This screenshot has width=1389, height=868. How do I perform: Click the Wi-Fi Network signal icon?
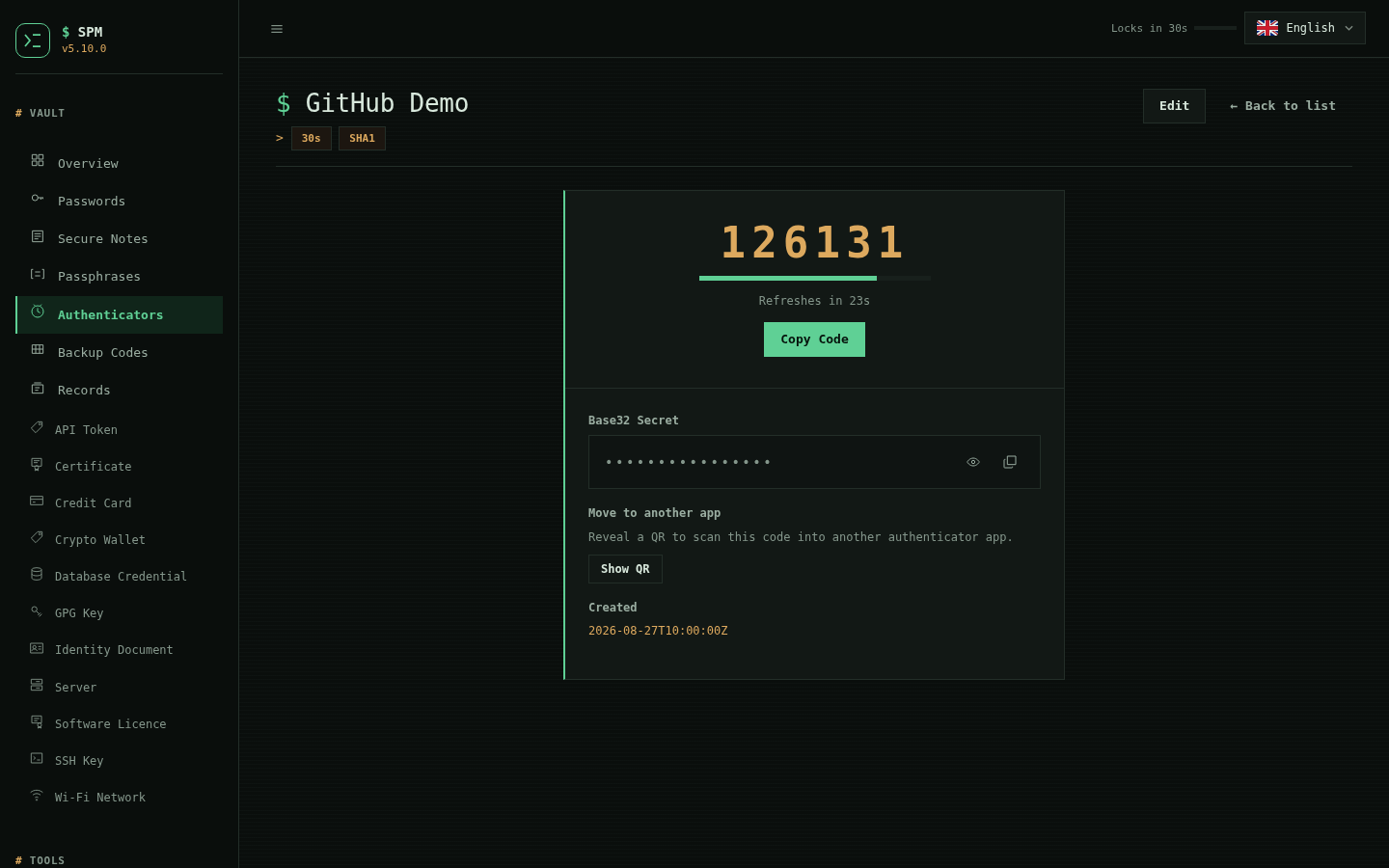37,795
